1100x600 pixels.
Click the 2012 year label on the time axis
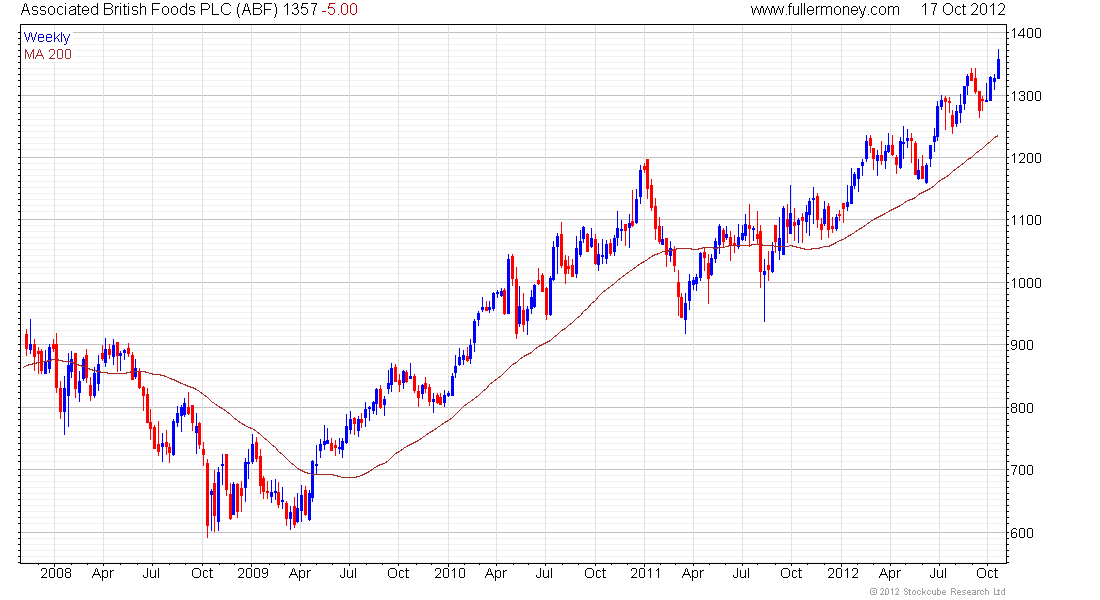(843, 573)
